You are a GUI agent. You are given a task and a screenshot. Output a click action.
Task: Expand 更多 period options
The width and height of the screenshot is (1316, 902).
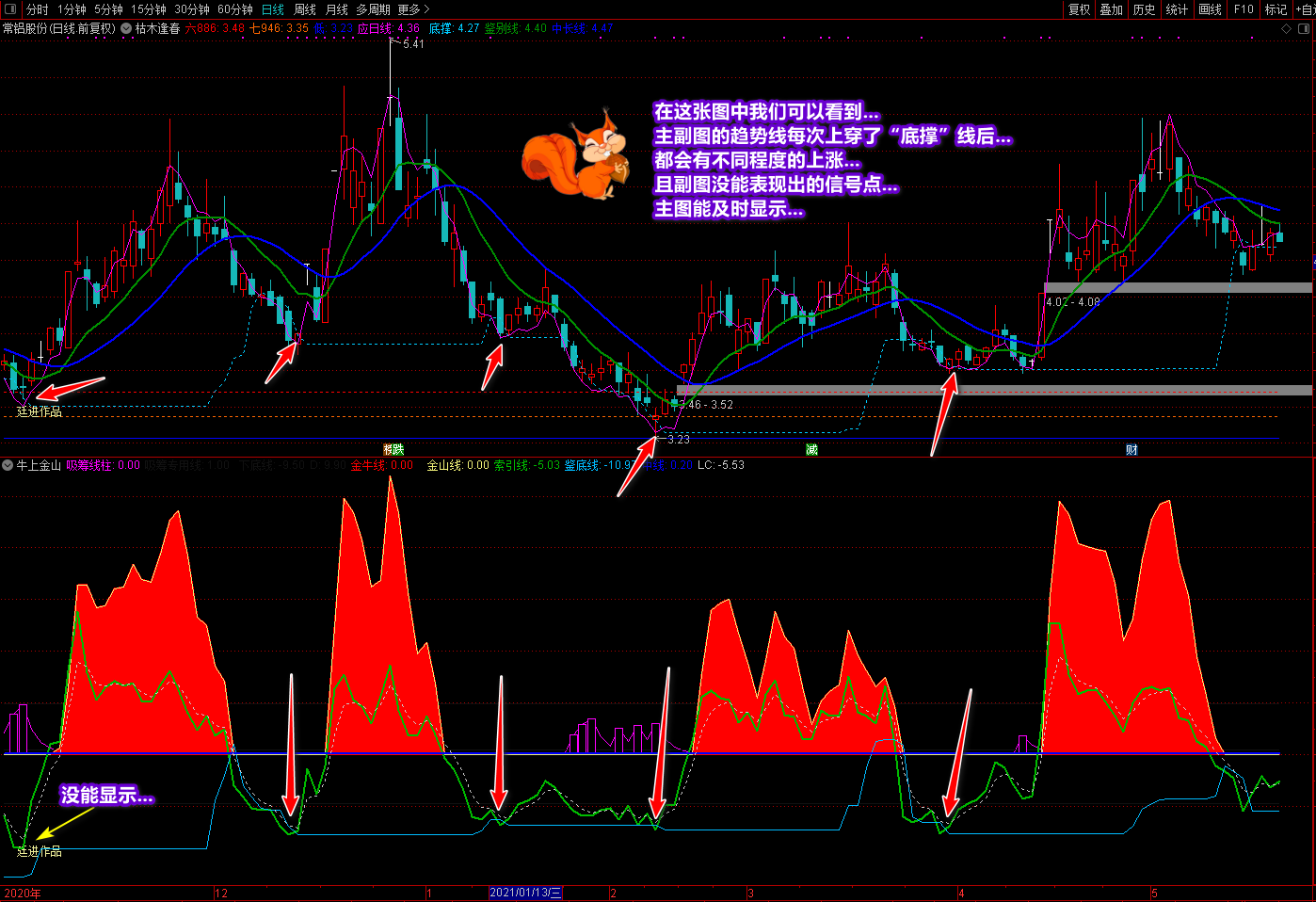coord(413,9)
